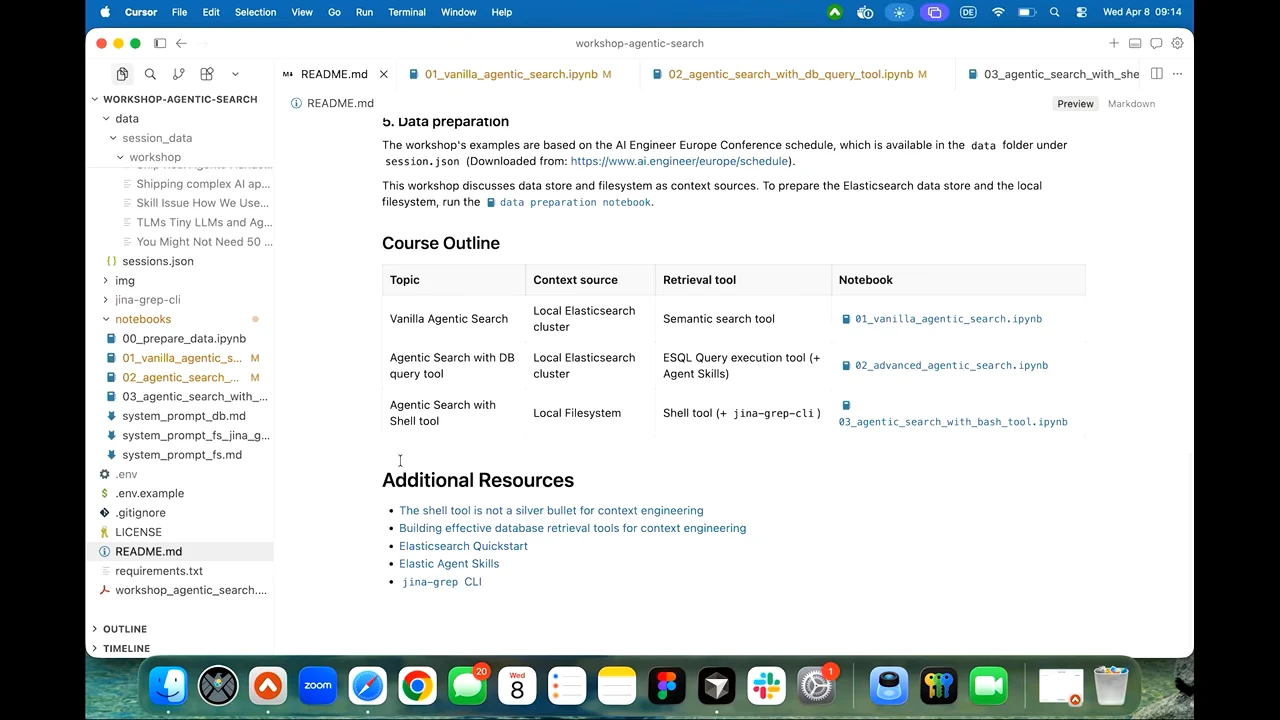Viewport: 1280px width, 720px height.
Task: Open the Selection menu
Action: (x=255, y=12)
